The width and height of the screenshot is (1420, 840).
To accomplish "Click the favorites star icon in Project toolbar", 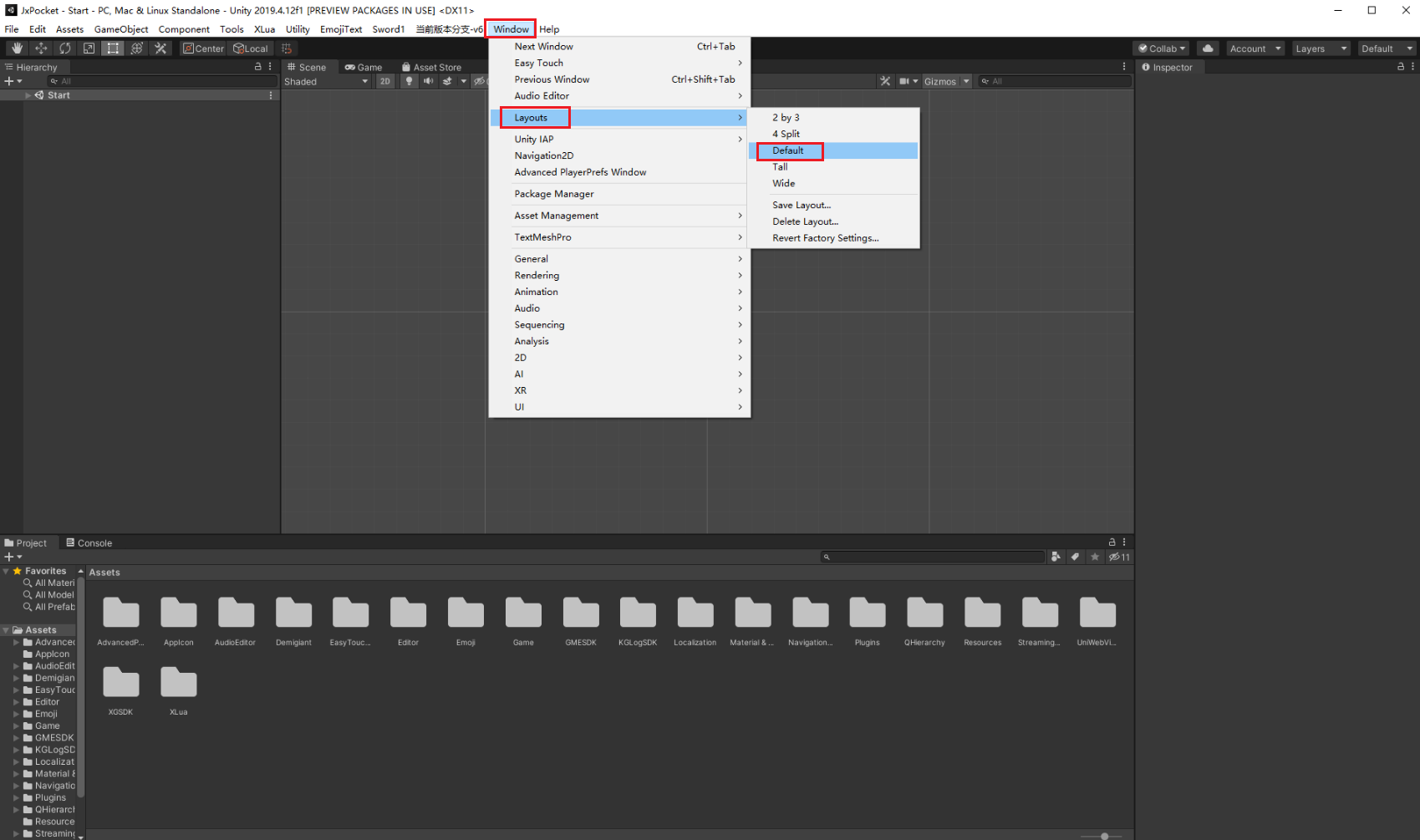I will click(1095, 557).
